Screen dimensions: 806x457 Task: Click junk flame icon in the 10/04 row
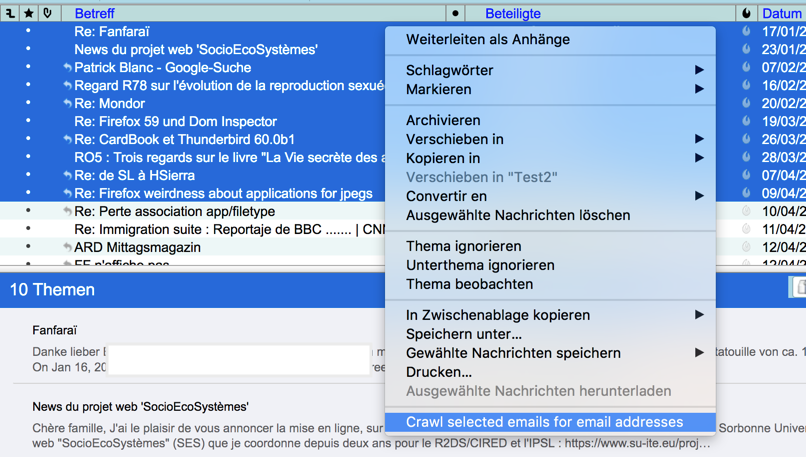746,211
